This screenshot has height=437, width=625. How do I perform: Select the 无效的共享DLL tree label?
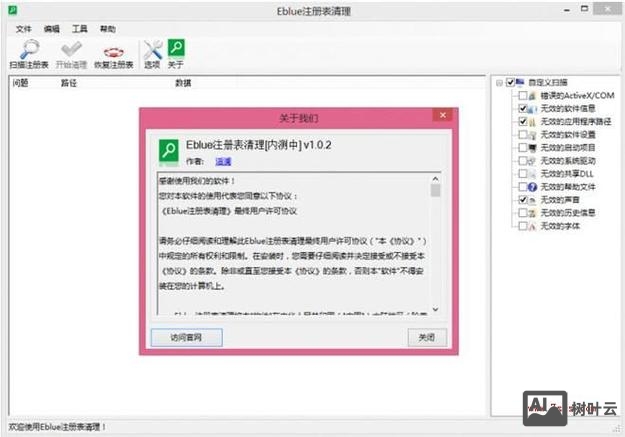pyautogui.click(x=567, y=174)
